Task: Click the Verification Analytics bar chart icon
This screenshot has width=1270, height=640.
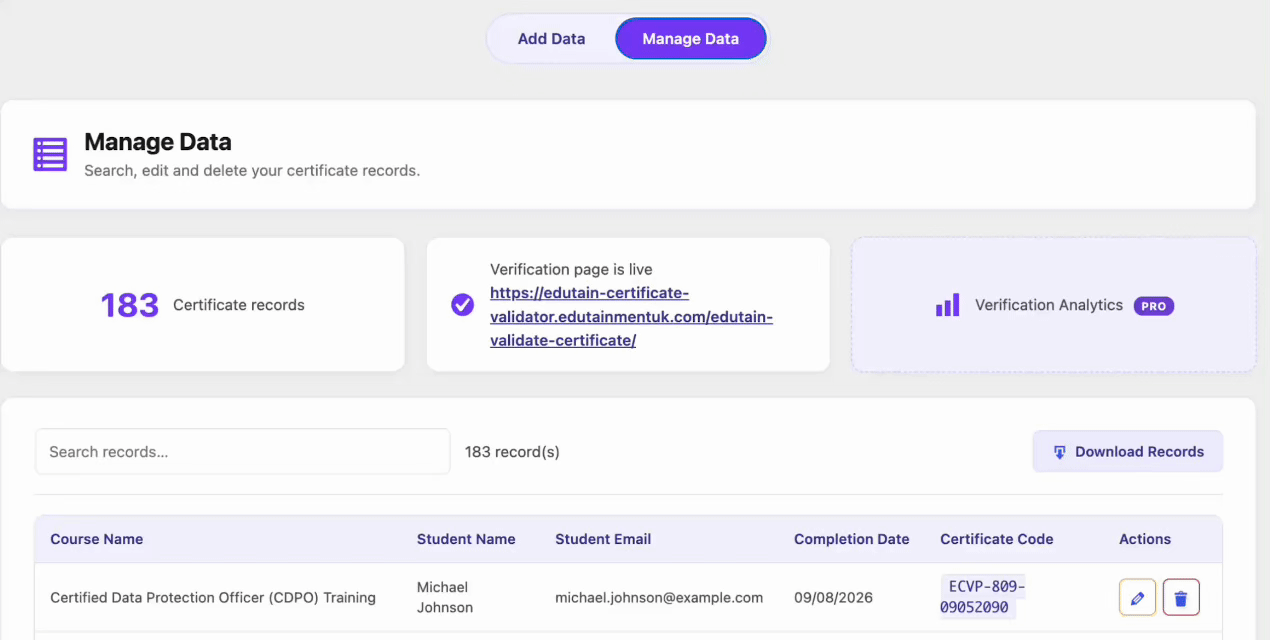Action: (x=947, y=305)
